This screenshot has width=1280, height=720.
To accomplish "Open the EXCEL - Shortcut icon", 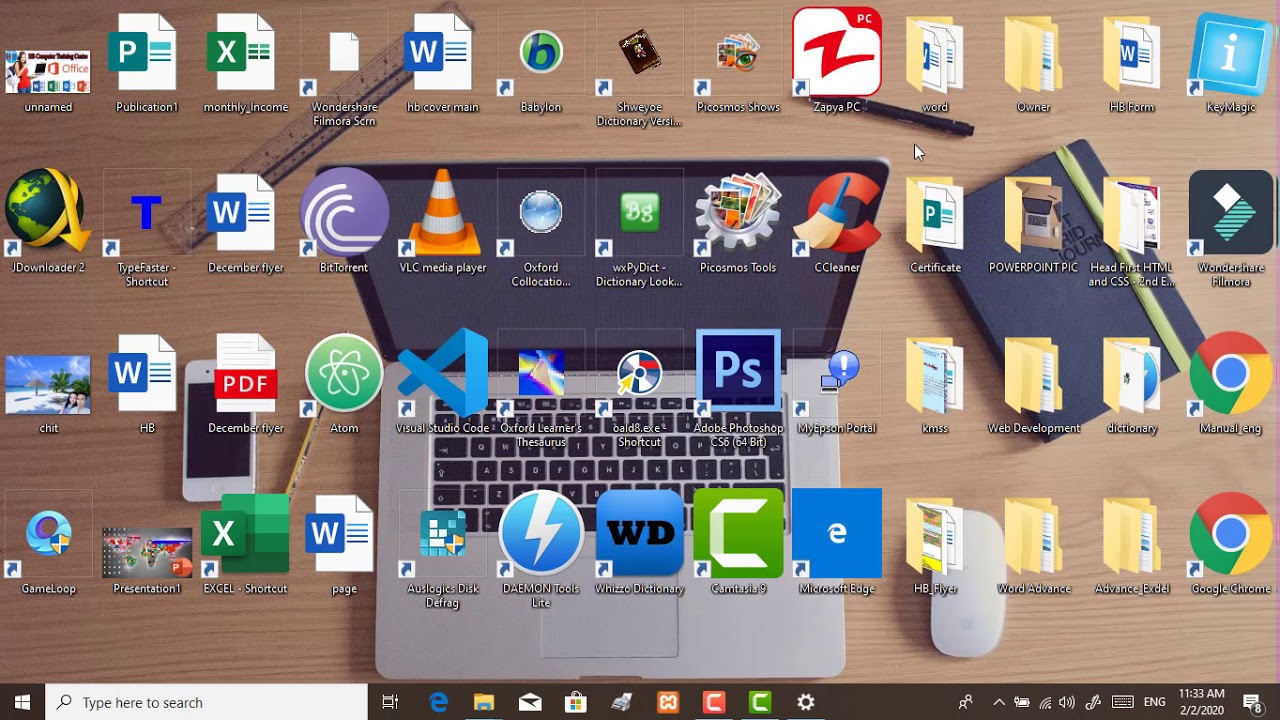I will click(x=245, y=536).
